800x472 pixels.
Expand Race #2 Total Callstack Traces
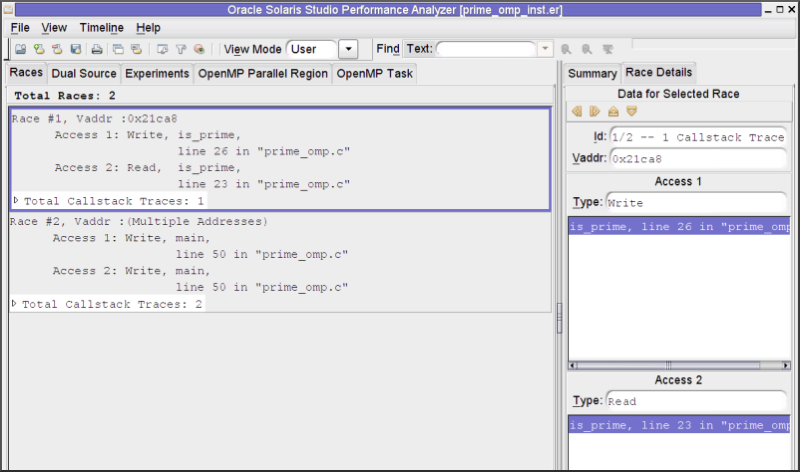[14, 304]
